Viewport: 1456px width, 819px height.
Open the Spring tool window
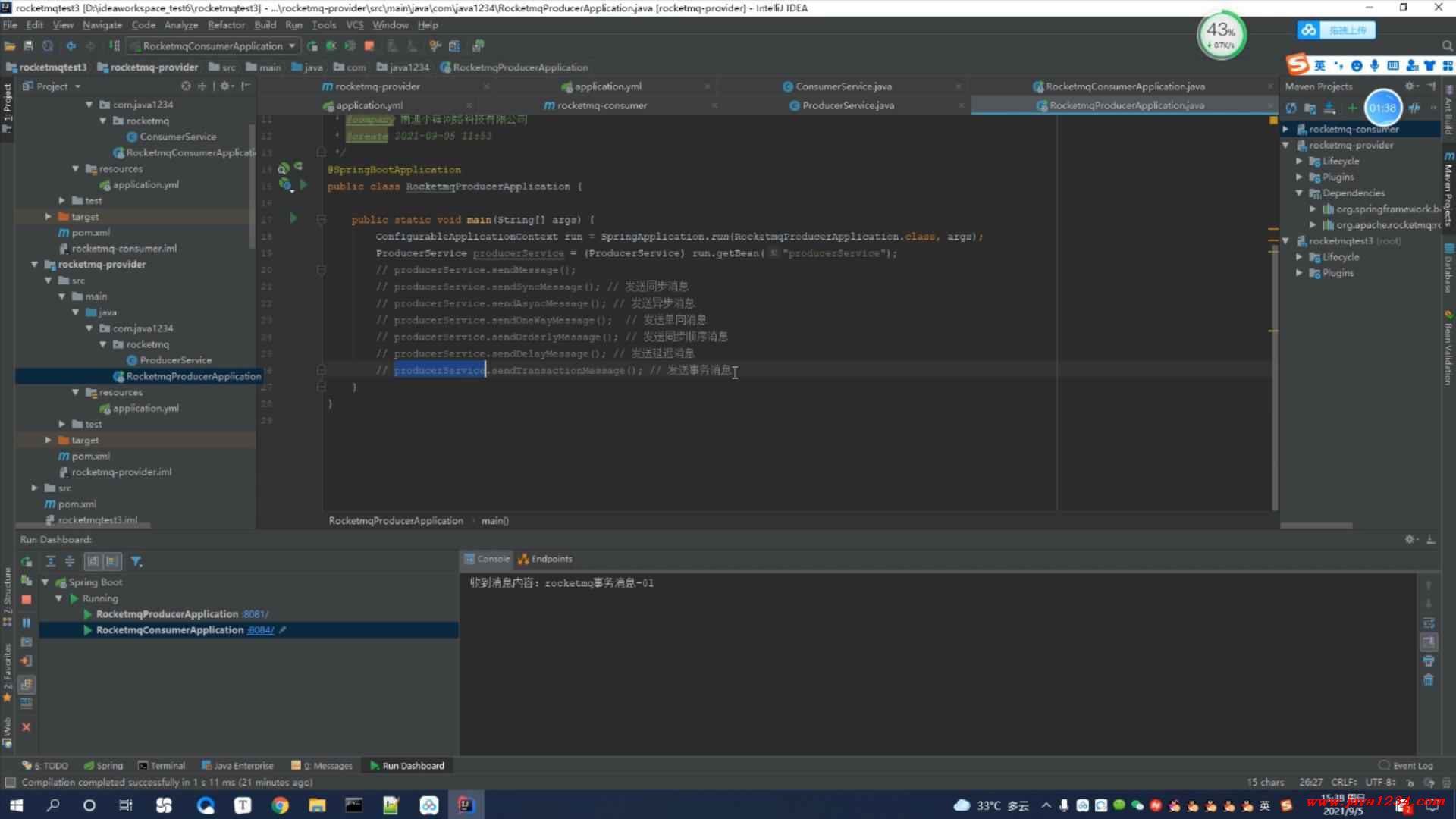103,766
